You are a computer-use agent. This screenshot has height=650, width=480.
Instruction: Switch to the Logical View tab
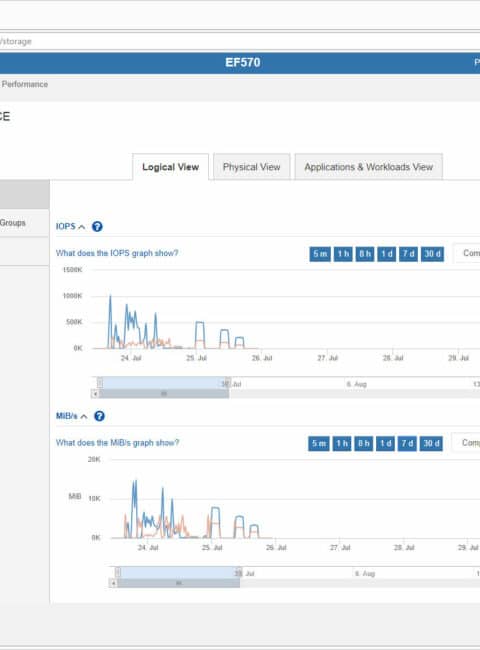(170, 167)
